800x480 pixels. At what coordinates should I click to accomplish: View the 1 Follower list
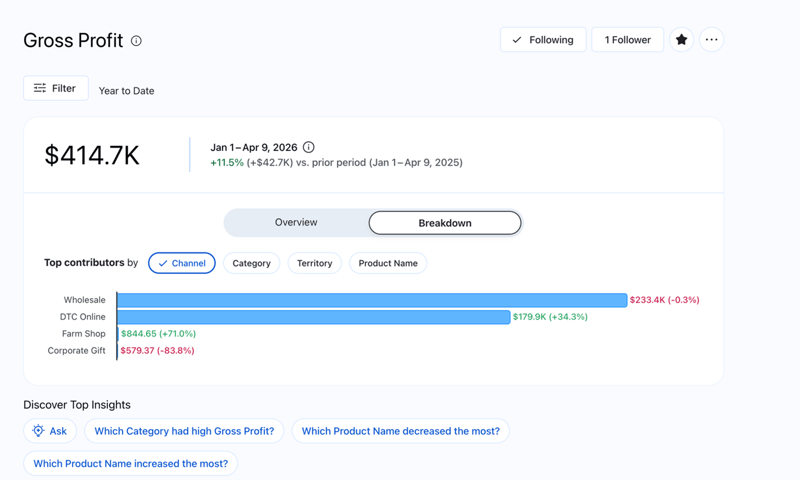tap(627, 40)
